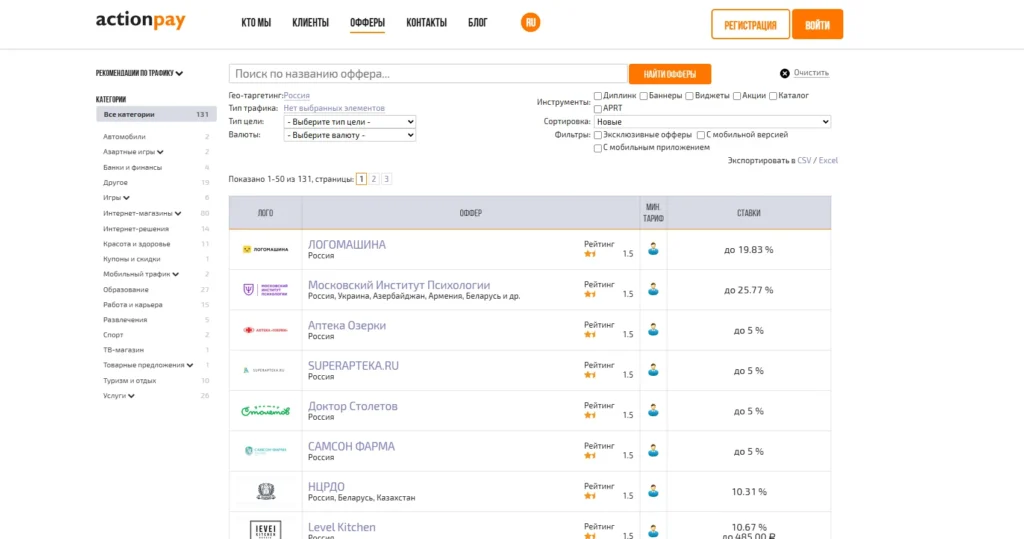The width and height of the screenshot is (1024, 539).
Task: Click the Регистрация button
Action: point(750,25)
